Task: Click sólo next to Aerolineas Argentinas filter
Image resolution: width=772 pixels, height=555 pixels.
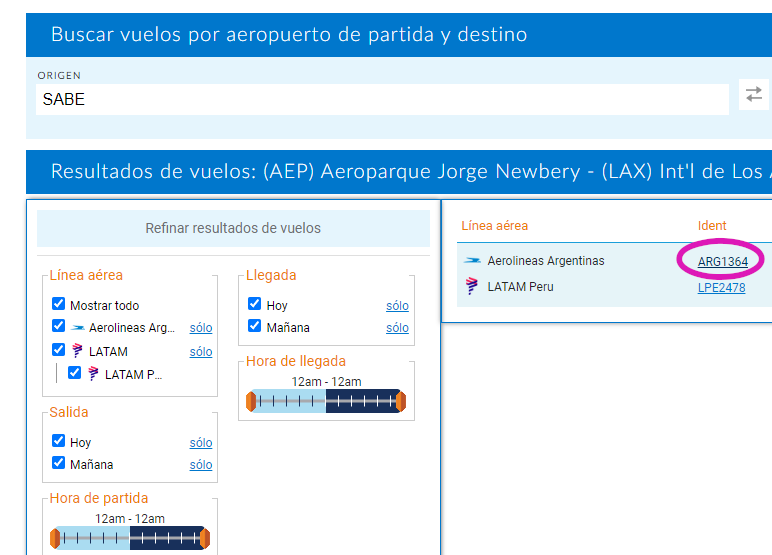Action: click(x=201, y=327)
